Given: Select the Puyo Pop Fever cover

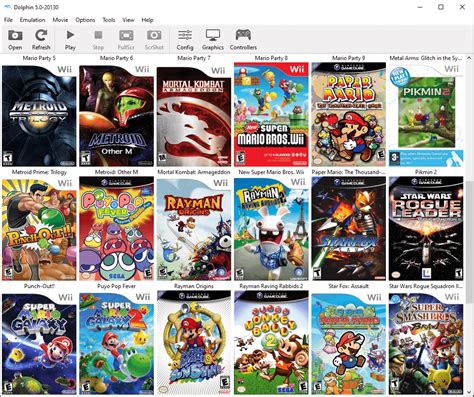Looking at the screenshot, I should coord(116,228).
